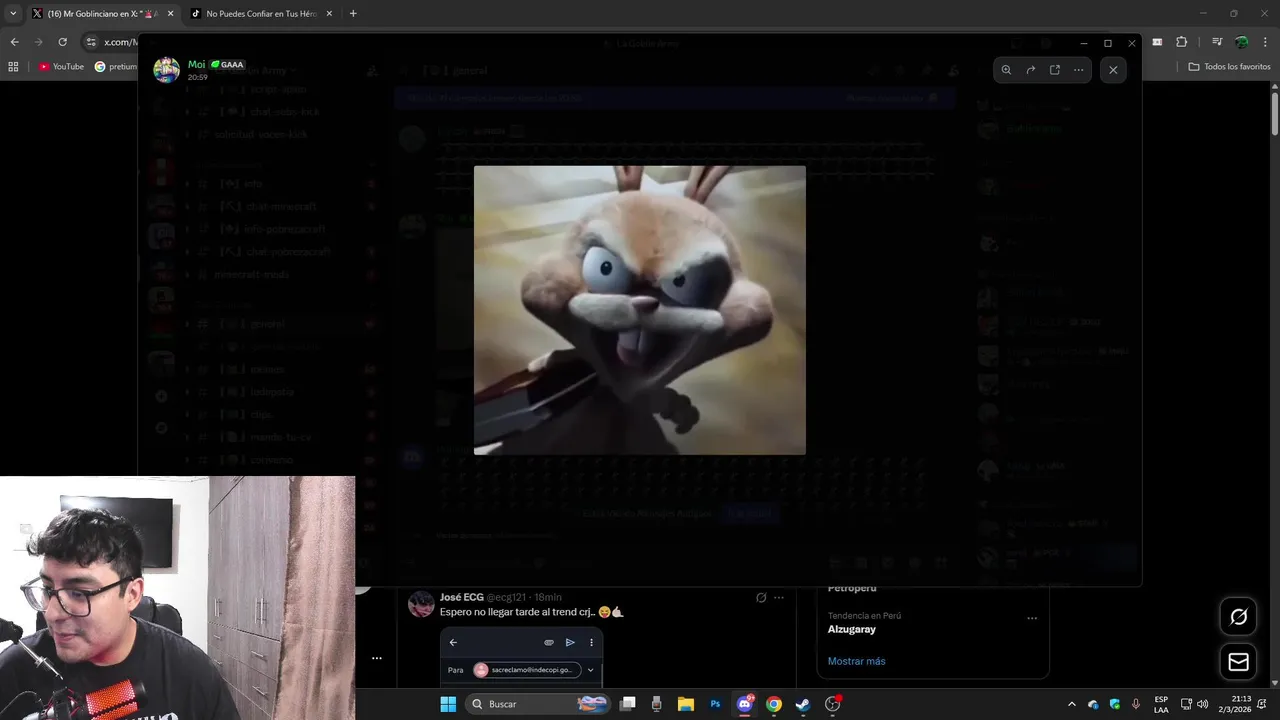
Task: Click the red extension icon in Chrome toolbar
Action: click(x=1157, y=42)
